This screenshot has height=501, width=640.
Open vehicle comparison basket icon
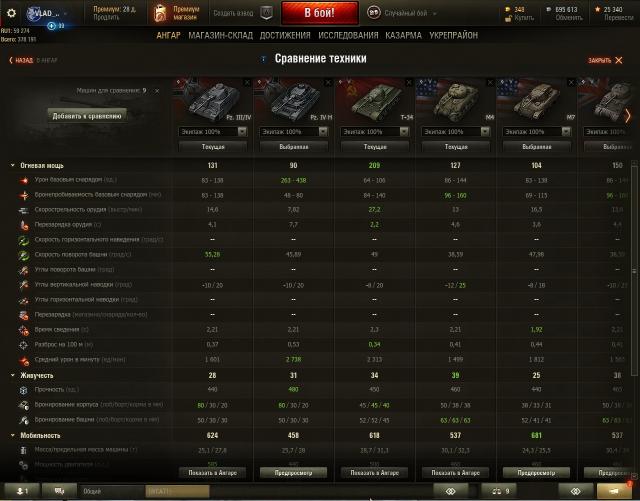pos(500,491)
